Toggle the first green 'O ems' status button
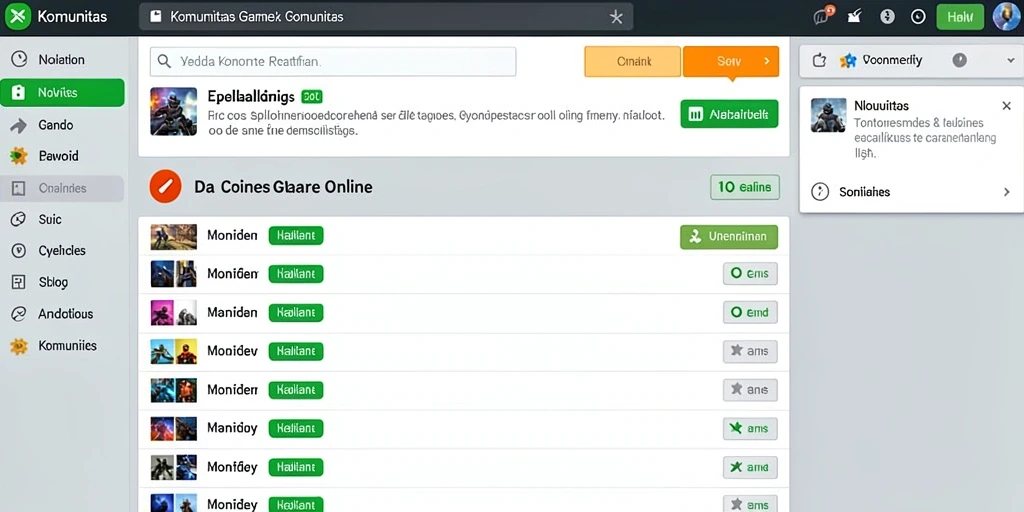The width and height of the screenshot is (1024, 512). (x=750, y=274)
